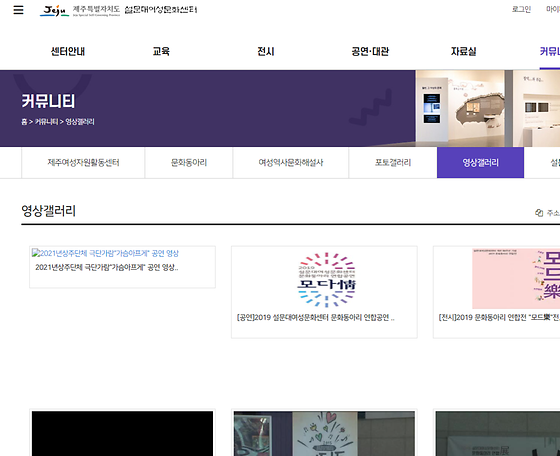The width and height of the screenshot is (560, 456).
Task: Open the black video thumbnail in the second row
Action: (122, 434)
